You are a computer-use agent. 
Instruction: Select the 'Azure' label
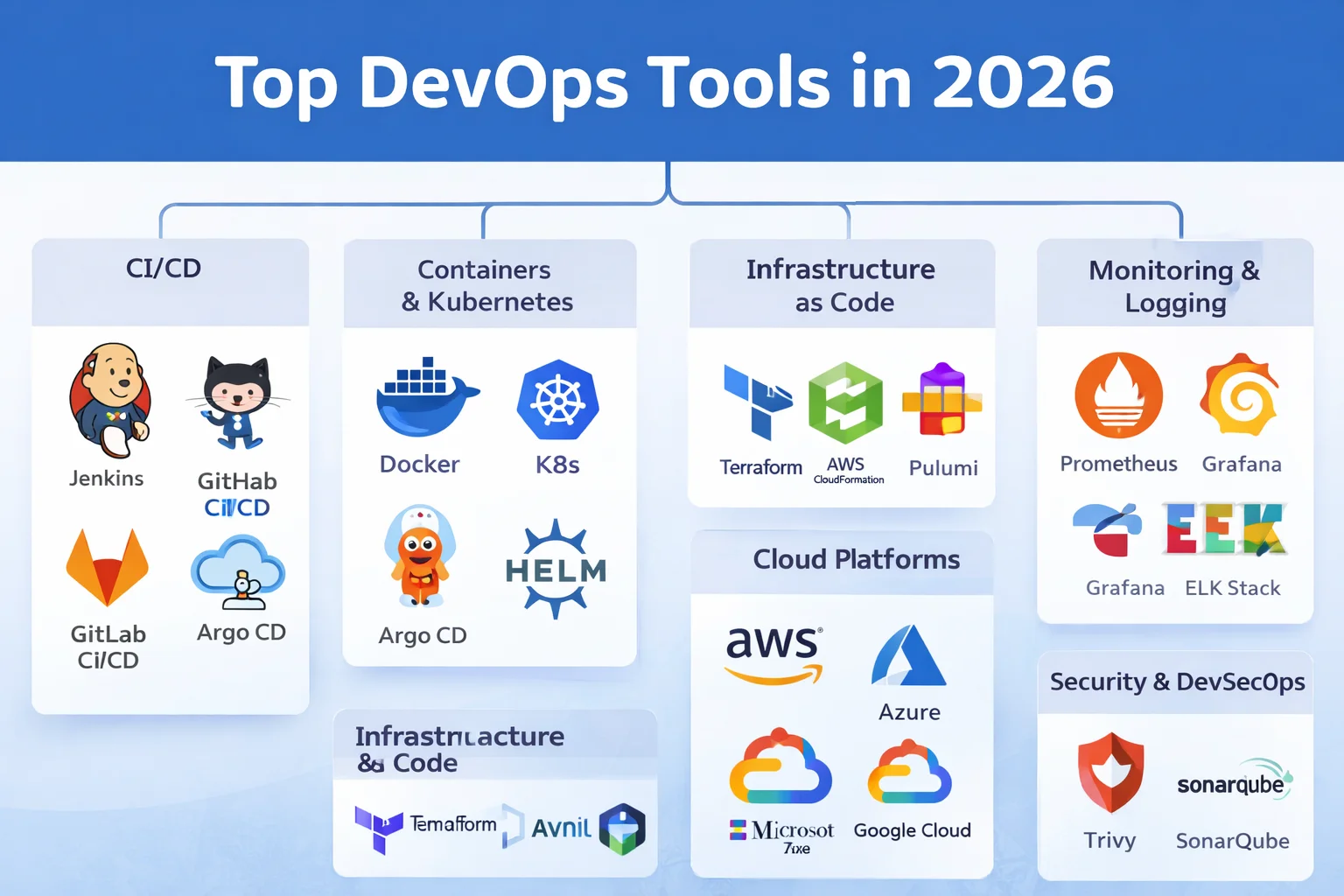click(909, 712)
